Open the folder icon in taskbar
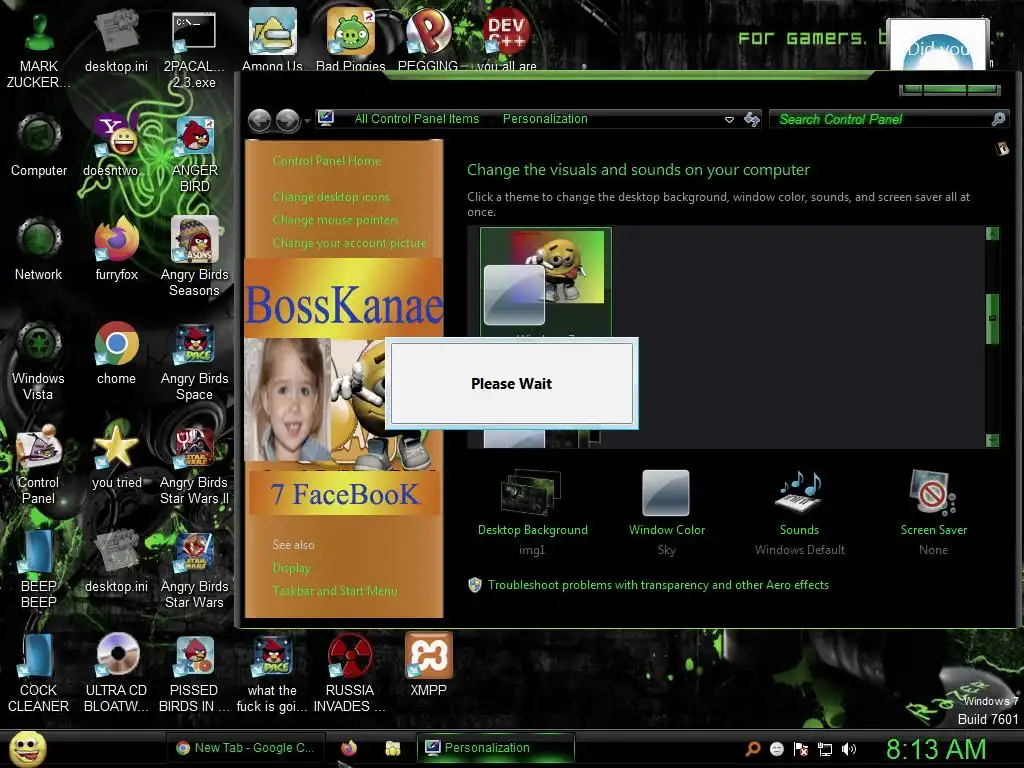Viewport: 1024px width, 768px height. (392, 748)
